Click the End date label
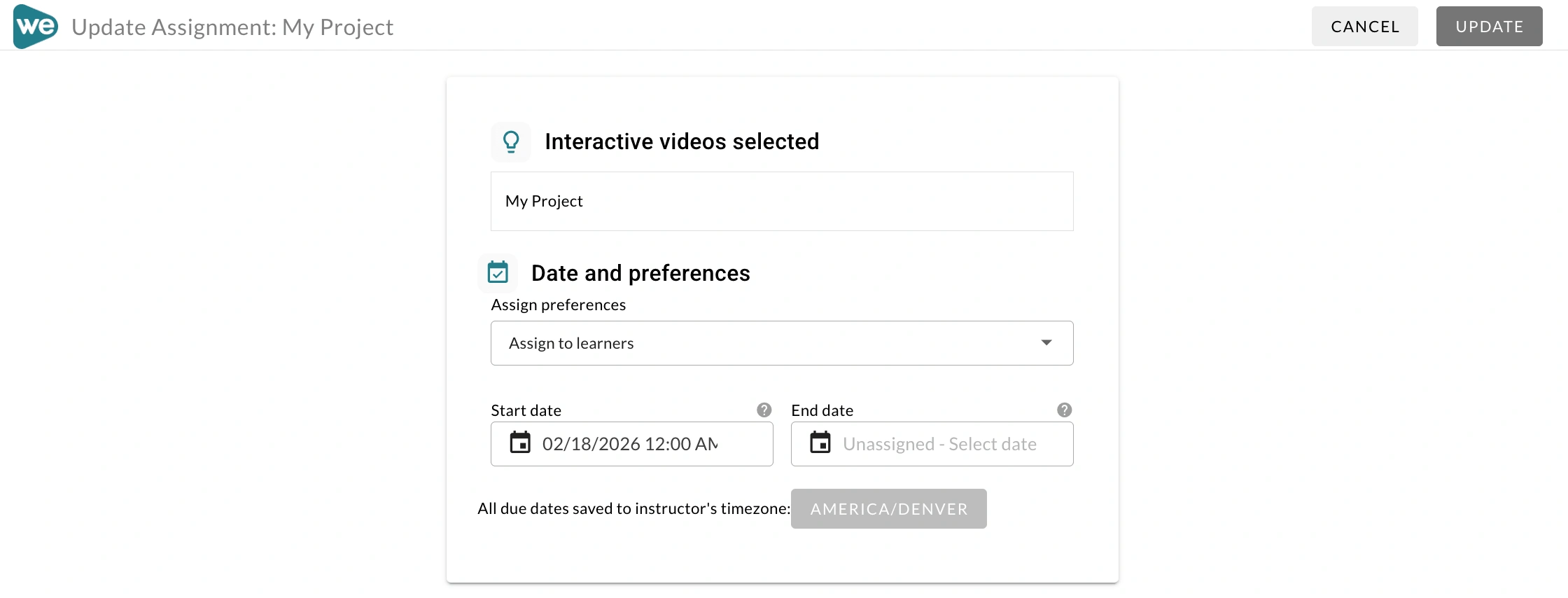Screen dimensions: 1568x598 tap(822, 410)
